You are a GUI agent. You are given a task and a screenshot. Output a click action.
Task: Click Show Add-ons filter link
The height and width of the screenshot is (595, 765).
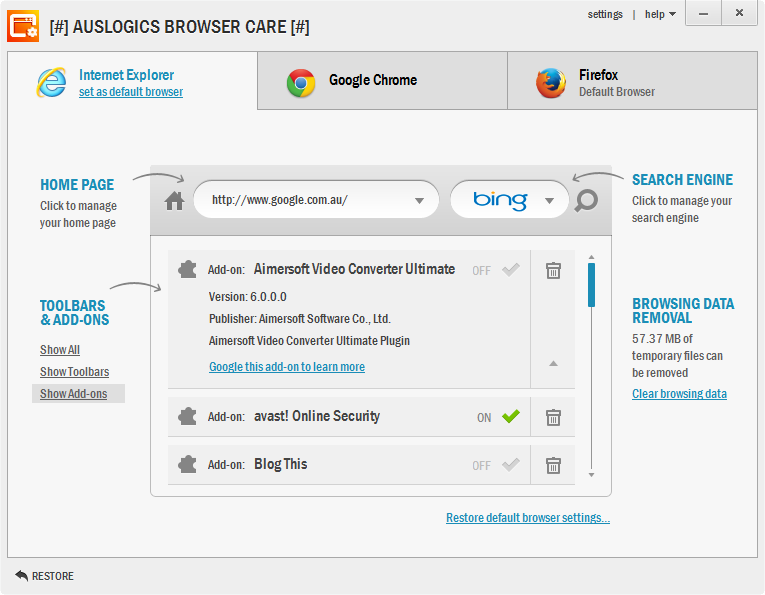click(x=74, y=394)
